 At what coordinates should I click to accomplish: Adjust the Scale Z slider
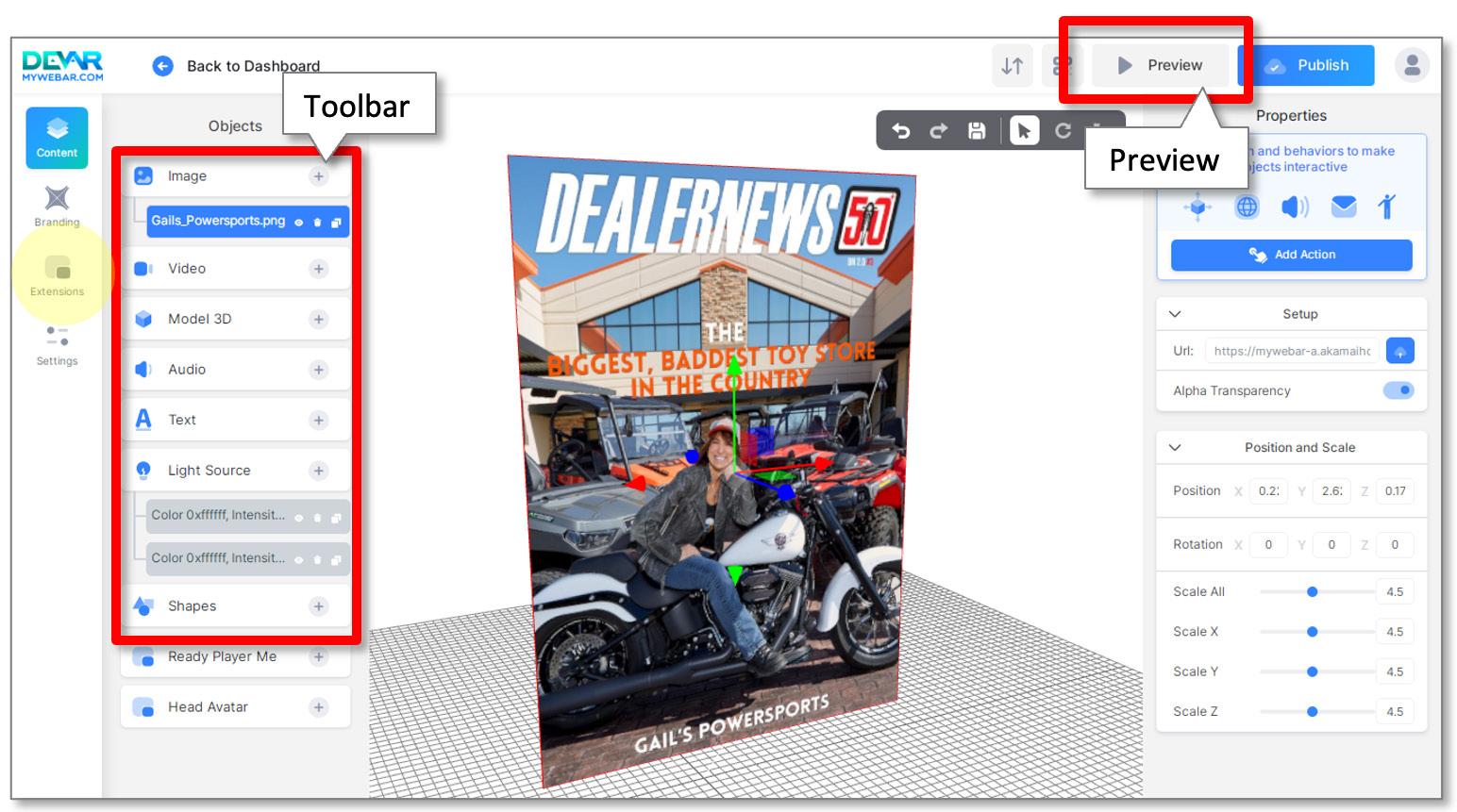(x=1317, y=712)
